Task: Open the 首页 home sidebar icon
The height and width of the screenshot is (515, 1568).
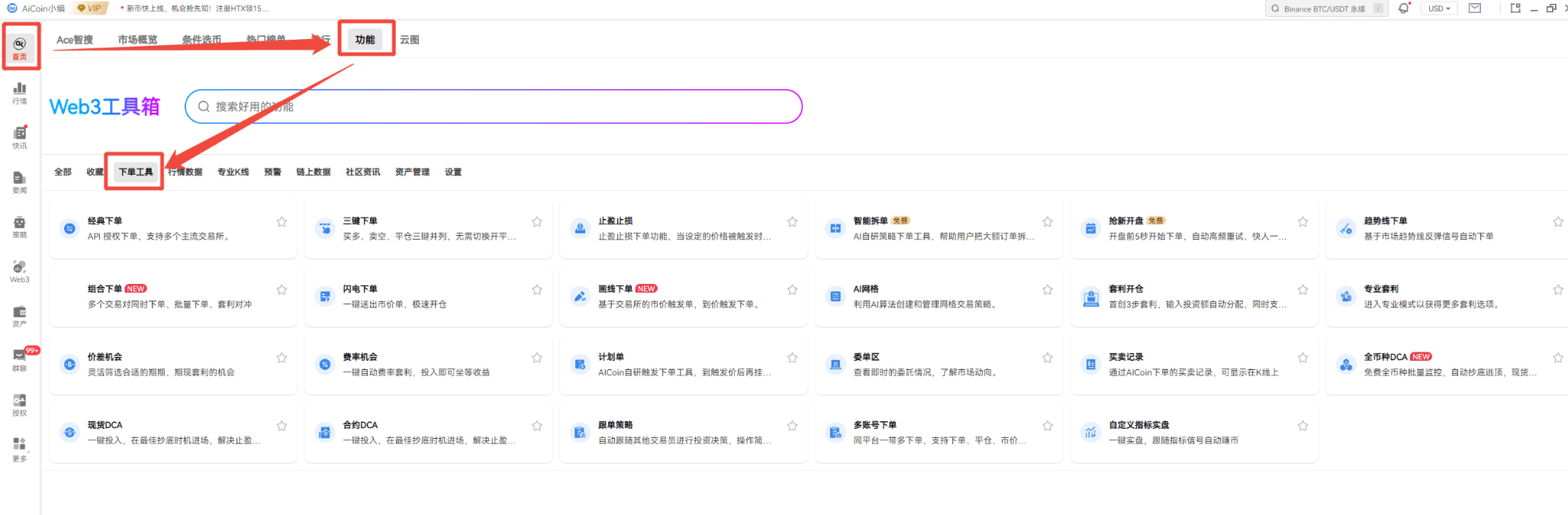Action: (20, 48)
